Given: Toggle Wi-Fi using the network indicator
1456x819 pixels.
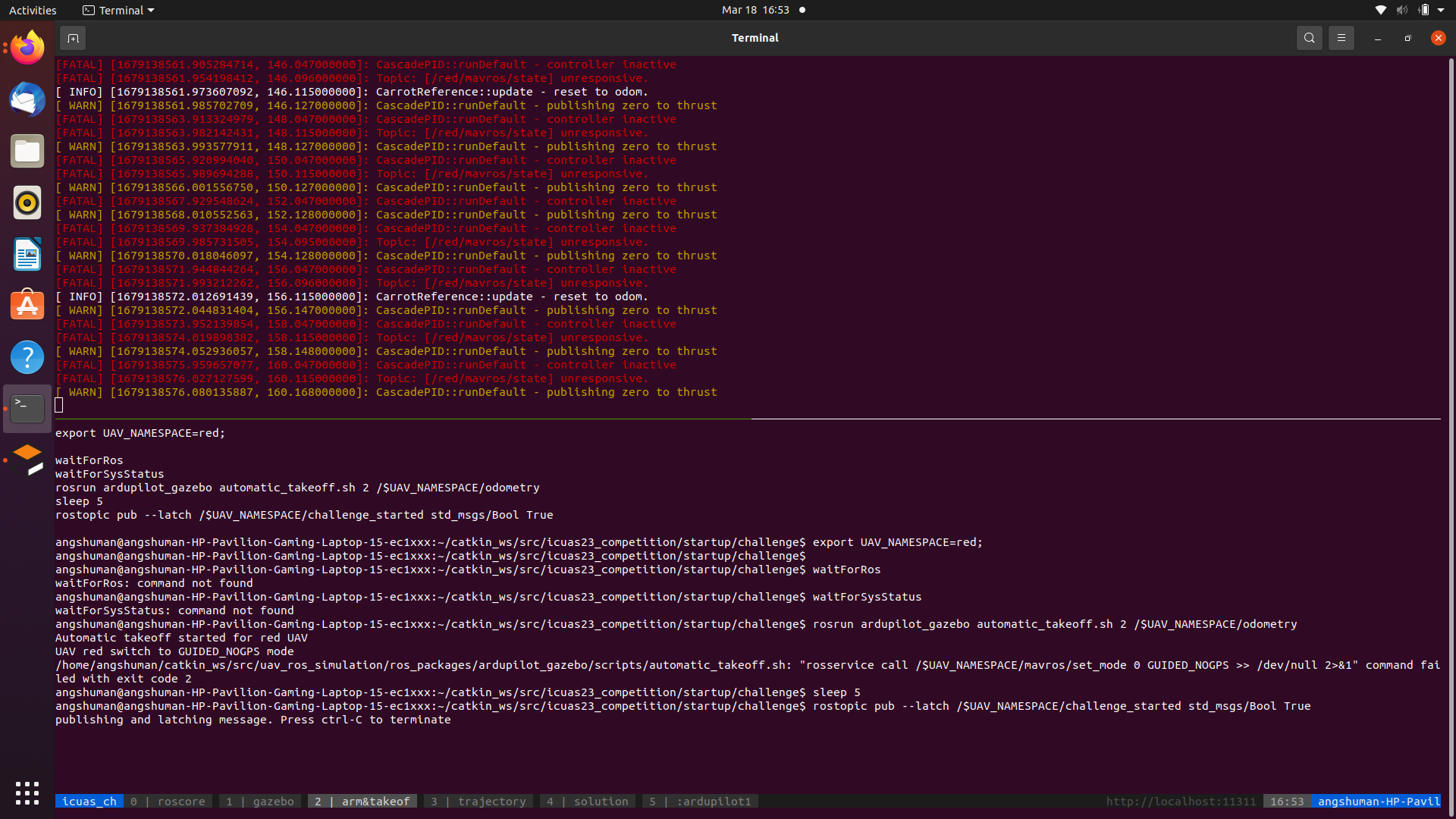Looking at the screenshot, I should point(1379,10).
